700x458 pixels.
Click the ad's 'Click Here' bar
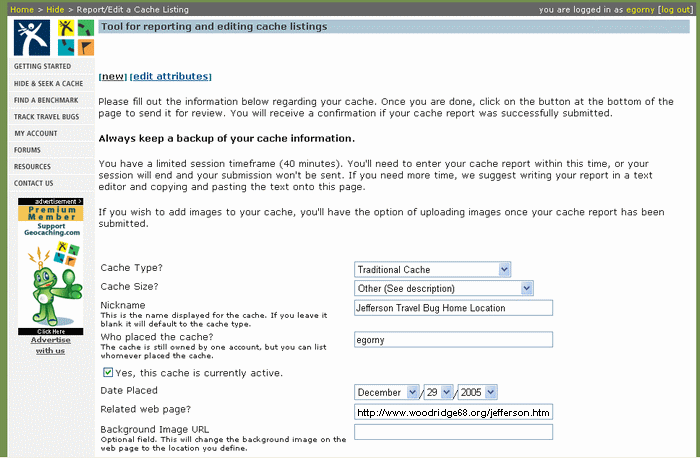coord(50,332)
